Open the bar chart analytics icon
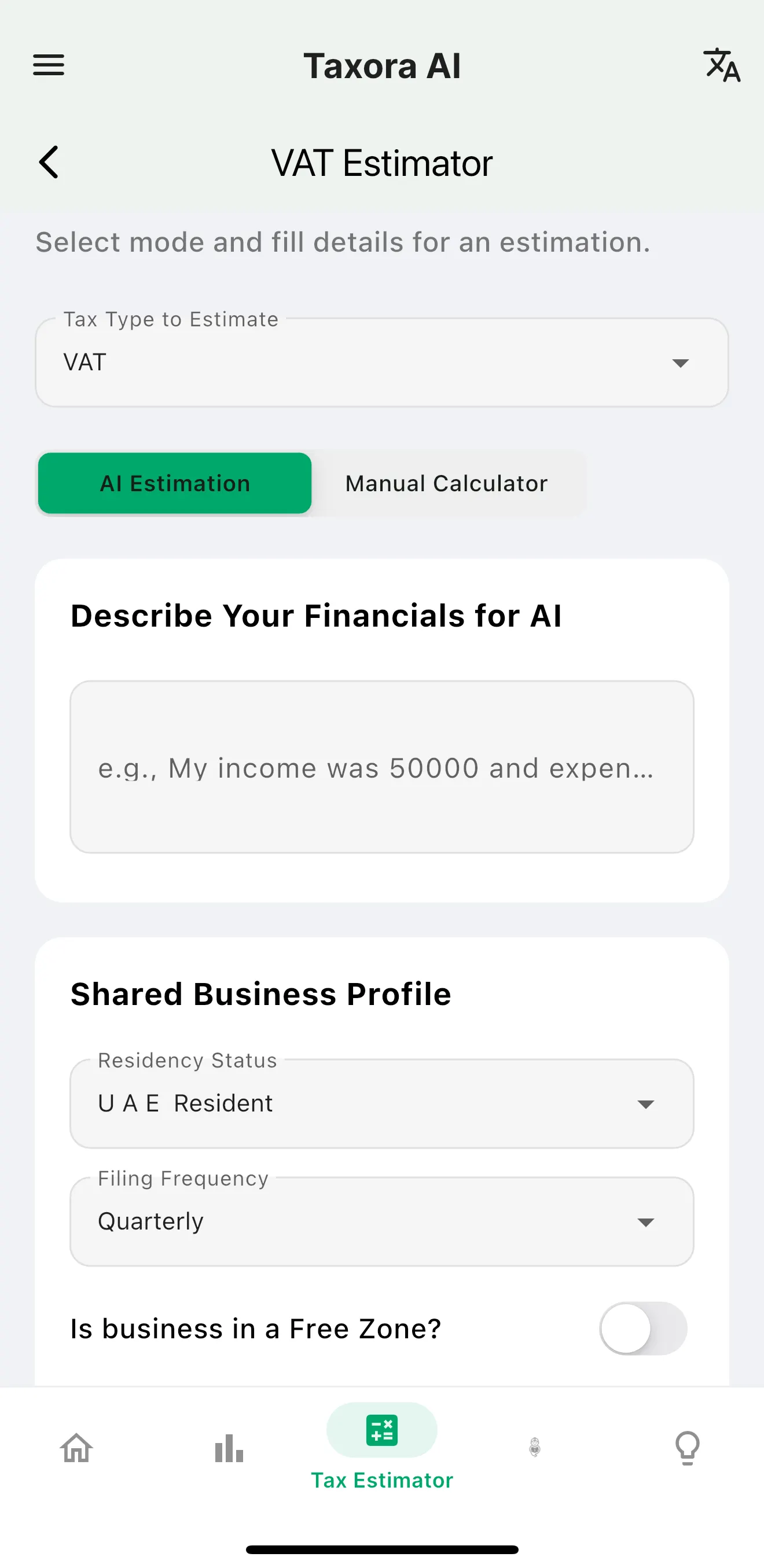 tap(230, 1448)
